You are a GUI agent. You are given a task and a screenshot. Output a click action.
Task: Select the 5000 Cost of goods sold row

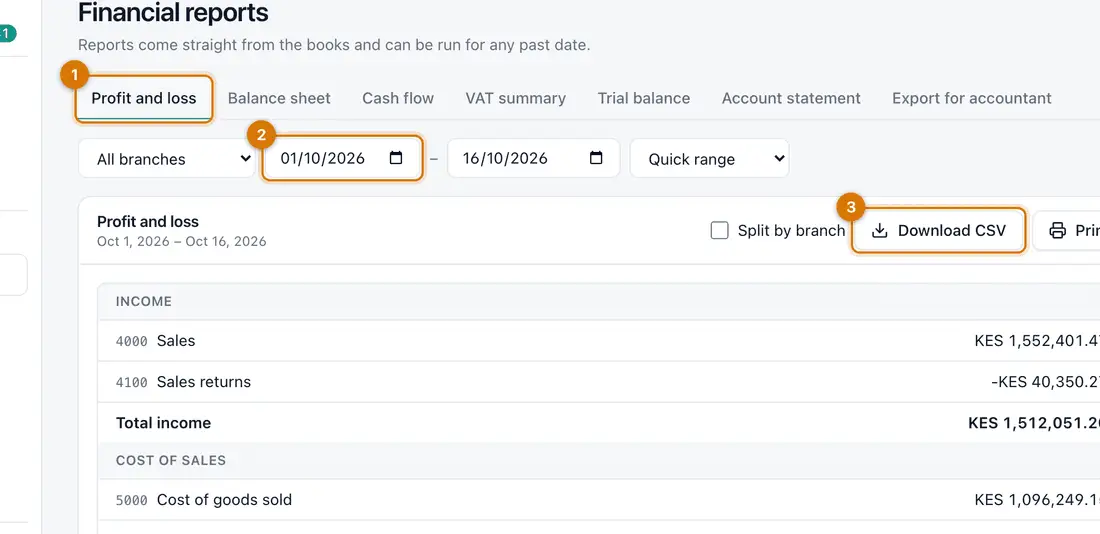point(599,500)
